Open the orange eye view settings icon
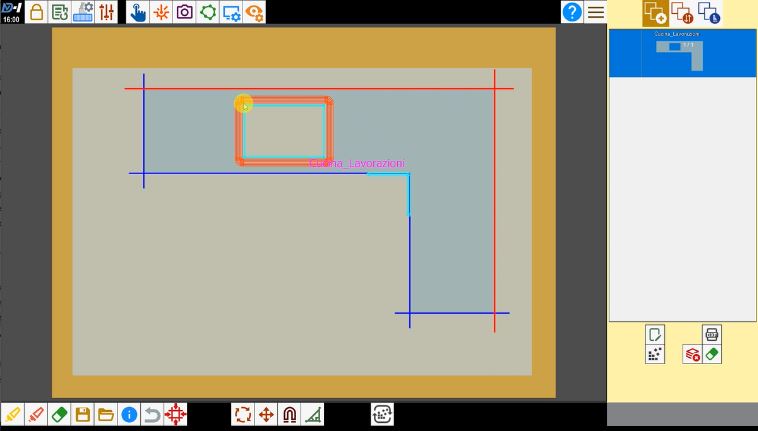 click(x=254, y=12)
